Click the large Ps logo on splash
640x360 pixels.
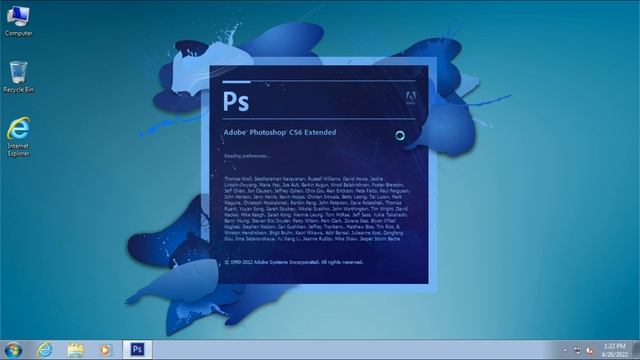coord(236,101)
